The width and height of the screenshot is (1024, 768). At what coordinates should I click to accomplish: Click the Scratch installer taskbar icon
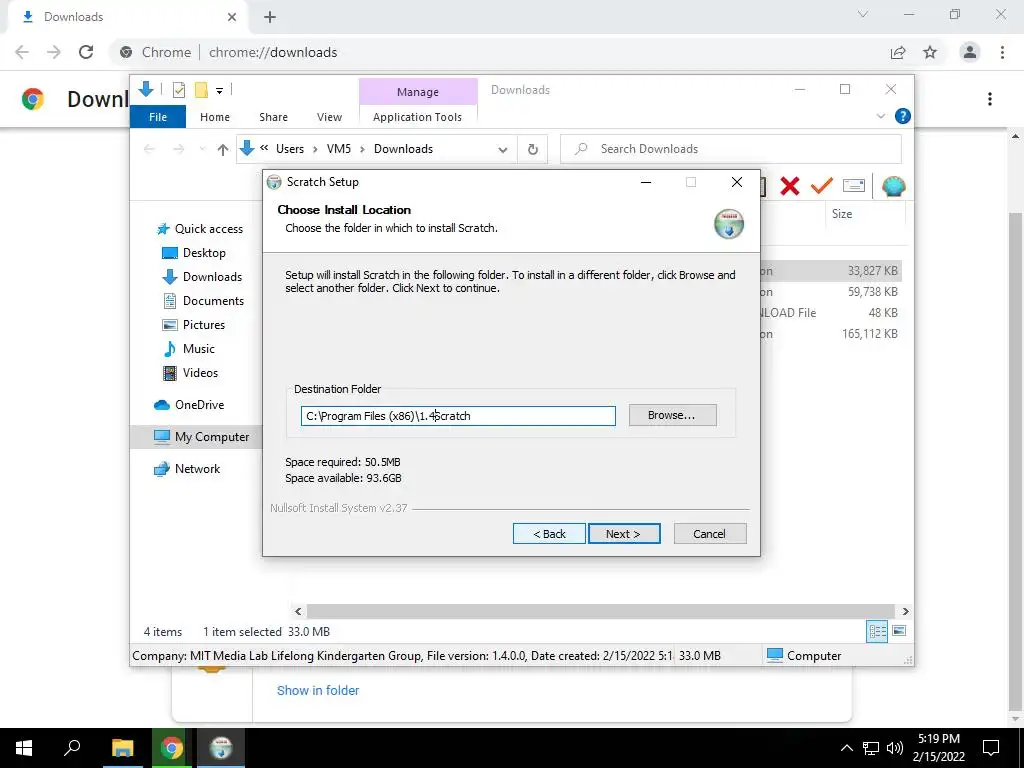pyautogui.click(x=221, y=748)
